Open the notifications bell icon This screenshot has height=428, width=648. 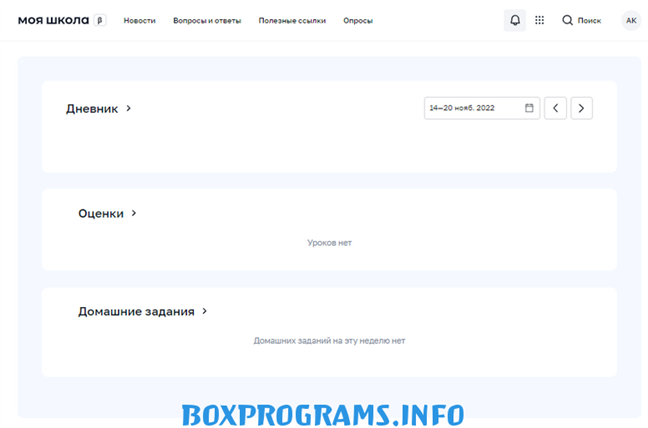click(x=515, y=20)
